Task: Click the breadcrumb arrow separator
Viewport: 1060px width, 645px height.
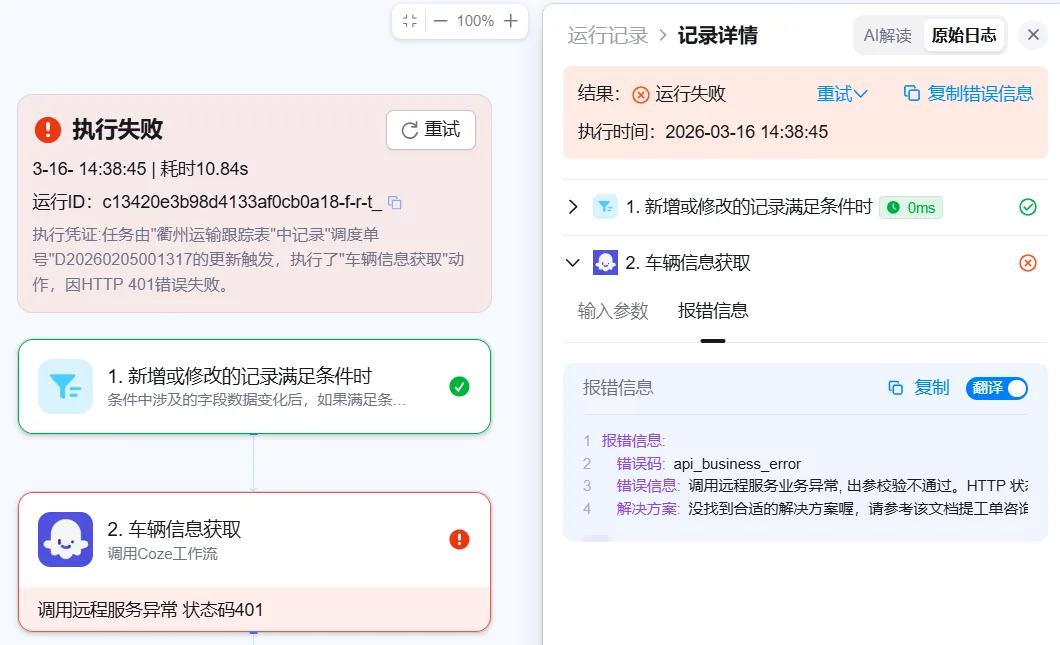Action: 663,35
